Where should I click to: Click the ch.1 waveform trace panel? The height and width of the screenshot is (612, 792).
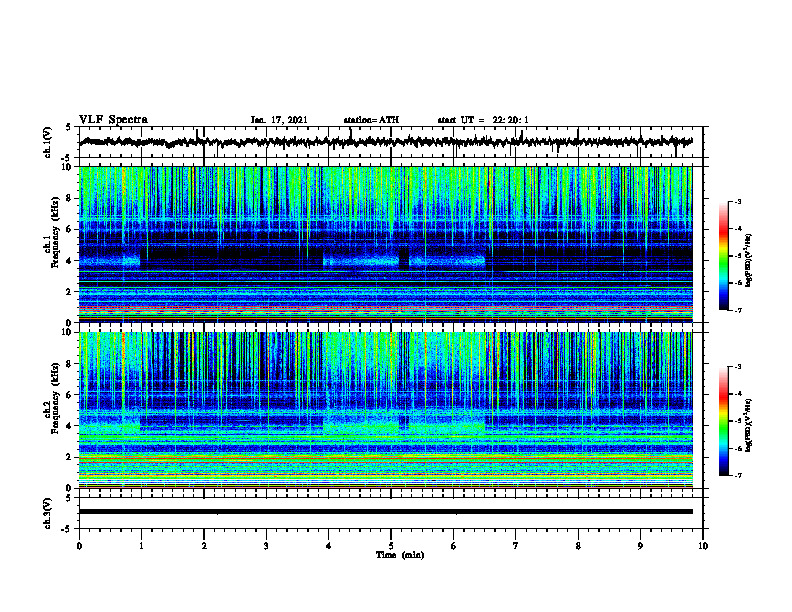pos(390,142)
